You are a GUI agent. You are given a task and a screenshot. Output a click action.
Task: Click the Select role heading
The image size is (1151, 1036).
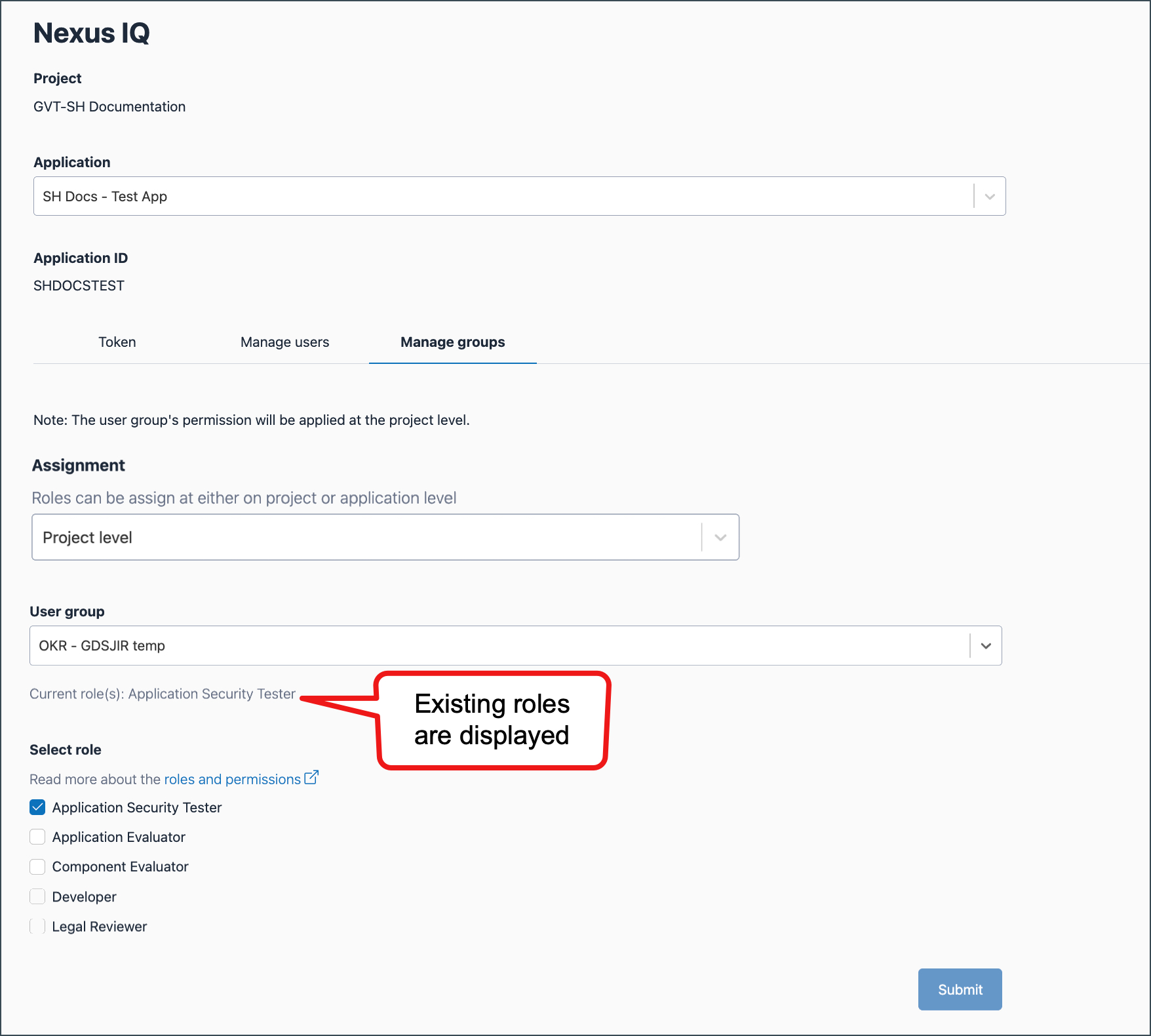[x=66, y=750]
